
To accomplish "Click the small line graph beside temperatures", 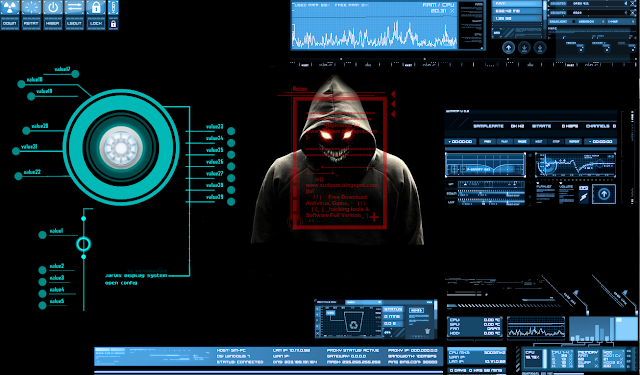I will [x=536, y=327].
